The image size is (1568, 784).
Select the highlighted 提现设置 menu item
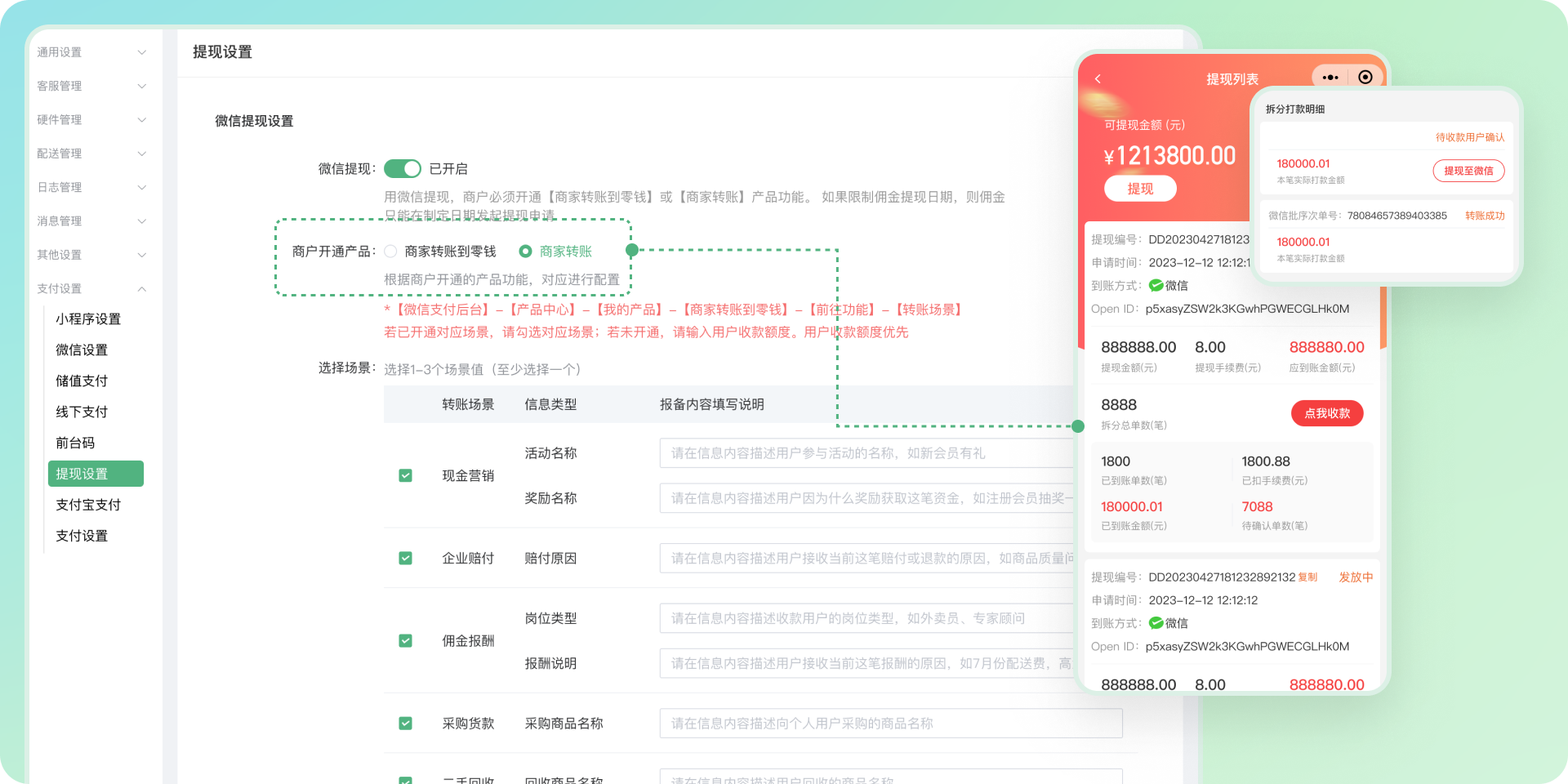pos(96,474)
